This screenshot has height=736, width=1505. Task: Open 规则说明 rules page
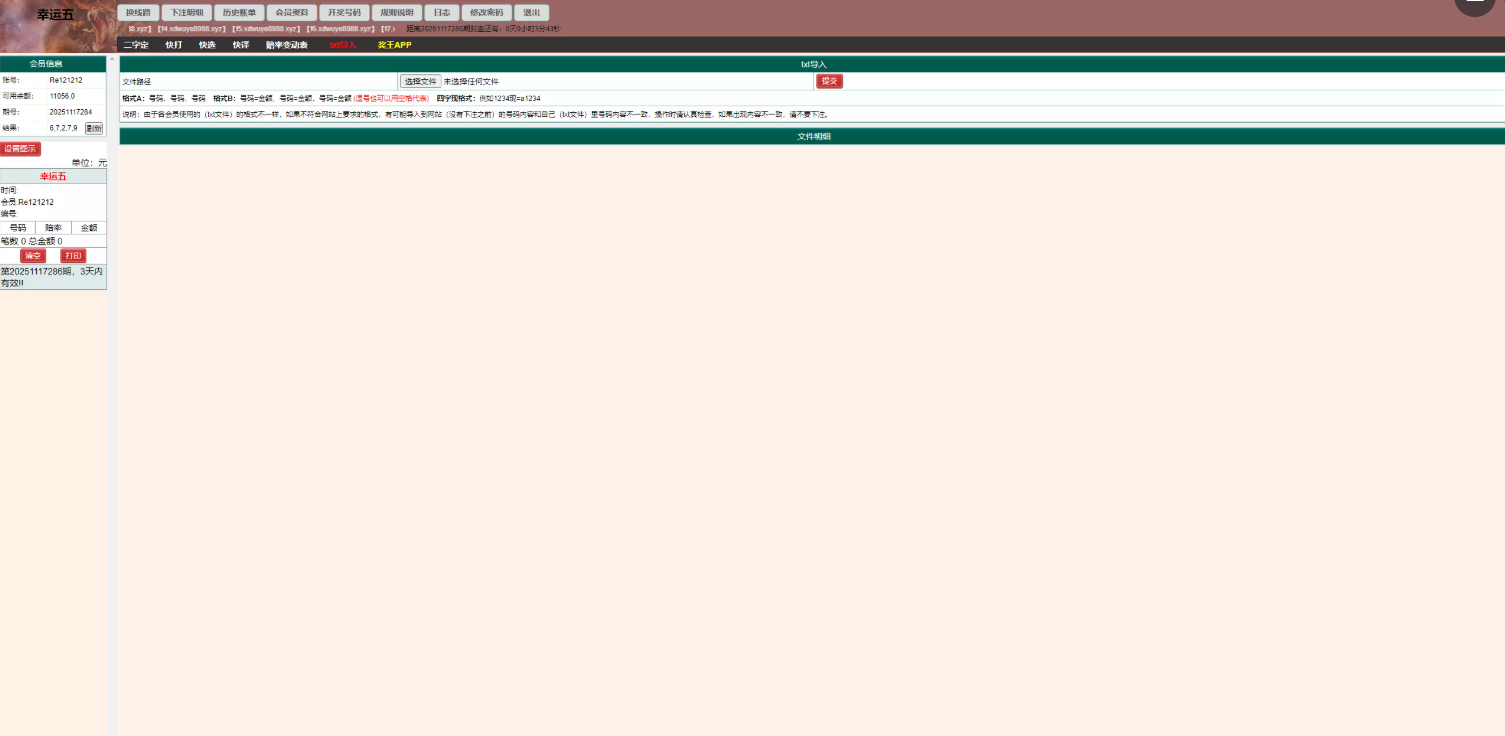[397, 13]
